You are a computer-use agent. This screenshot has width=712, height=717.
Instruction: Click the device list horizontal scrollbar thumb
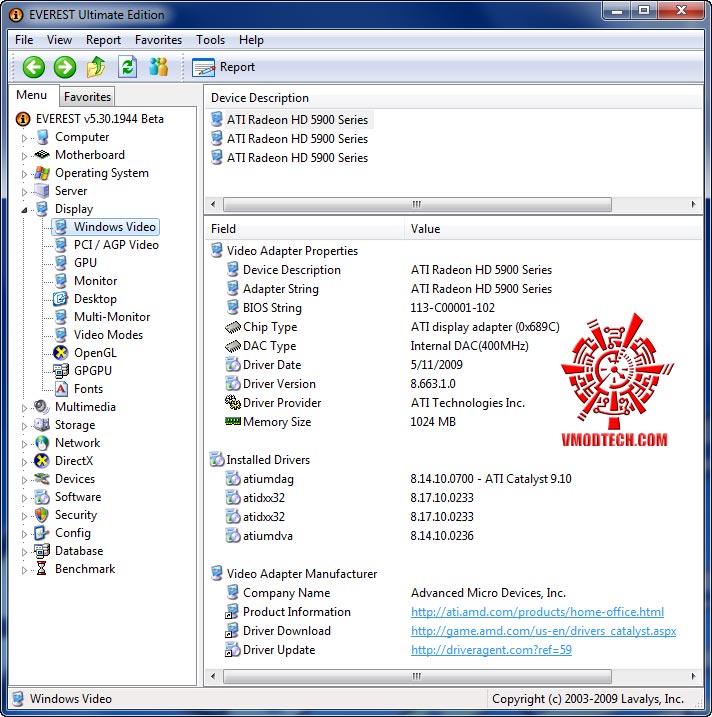click(417, 204)
